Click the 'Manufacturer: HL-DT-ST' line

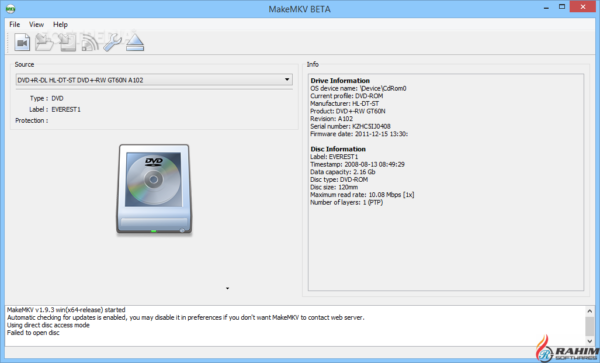tap(344, 104)
